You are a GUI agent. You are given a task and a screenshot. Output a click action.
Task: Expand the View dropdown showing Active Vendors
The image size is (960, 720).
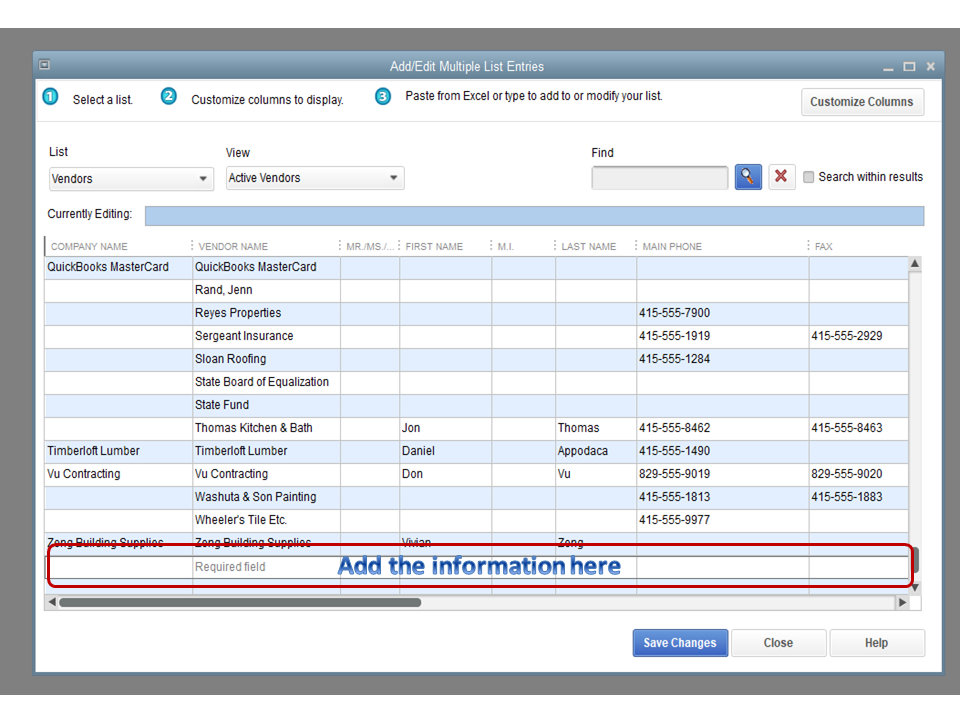315,178
